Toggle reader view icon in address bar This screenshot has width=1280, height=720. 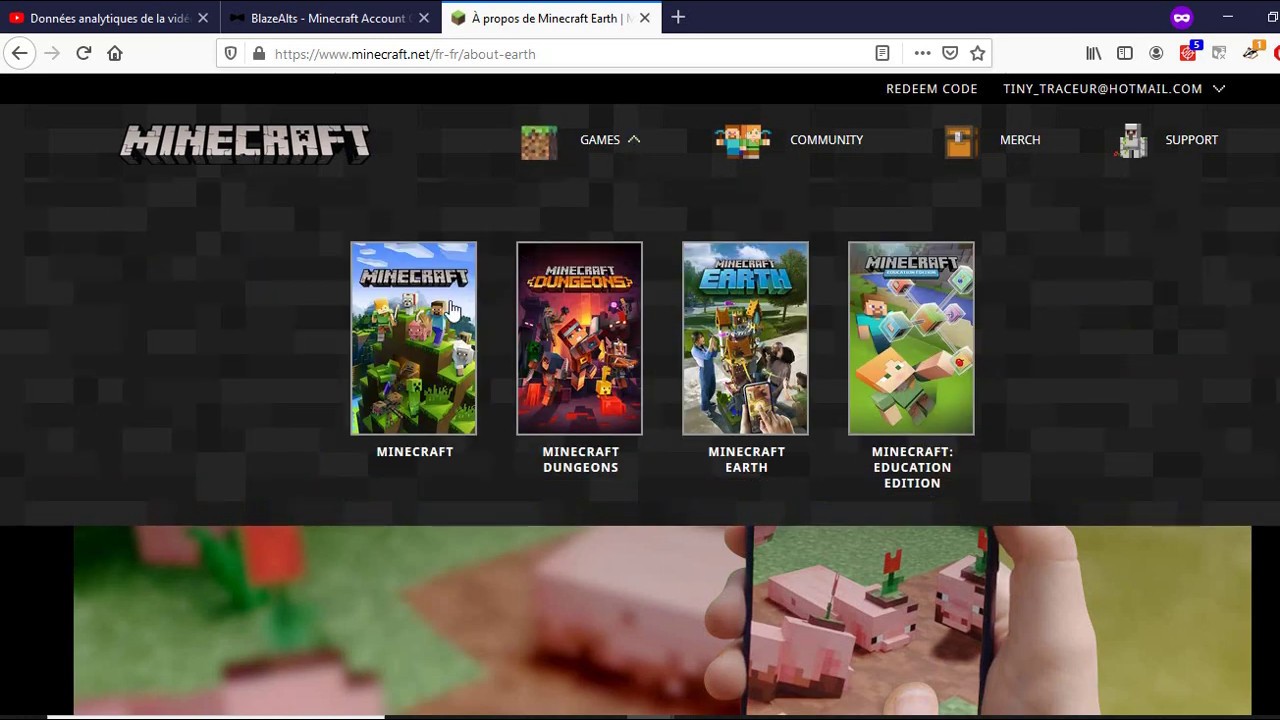pyautogui.click(x=882, y=54)
